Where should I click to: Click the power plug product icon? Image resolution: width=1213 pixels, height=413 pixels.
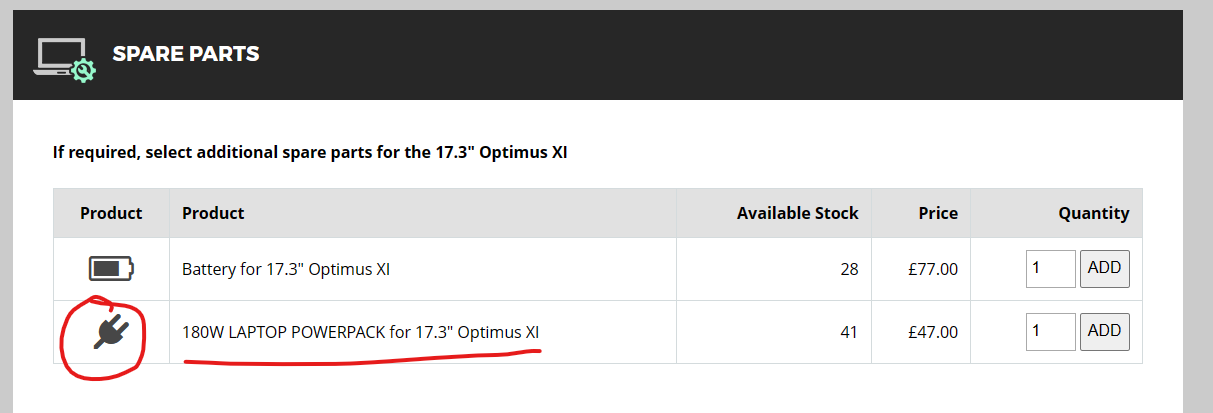[111, 331]
